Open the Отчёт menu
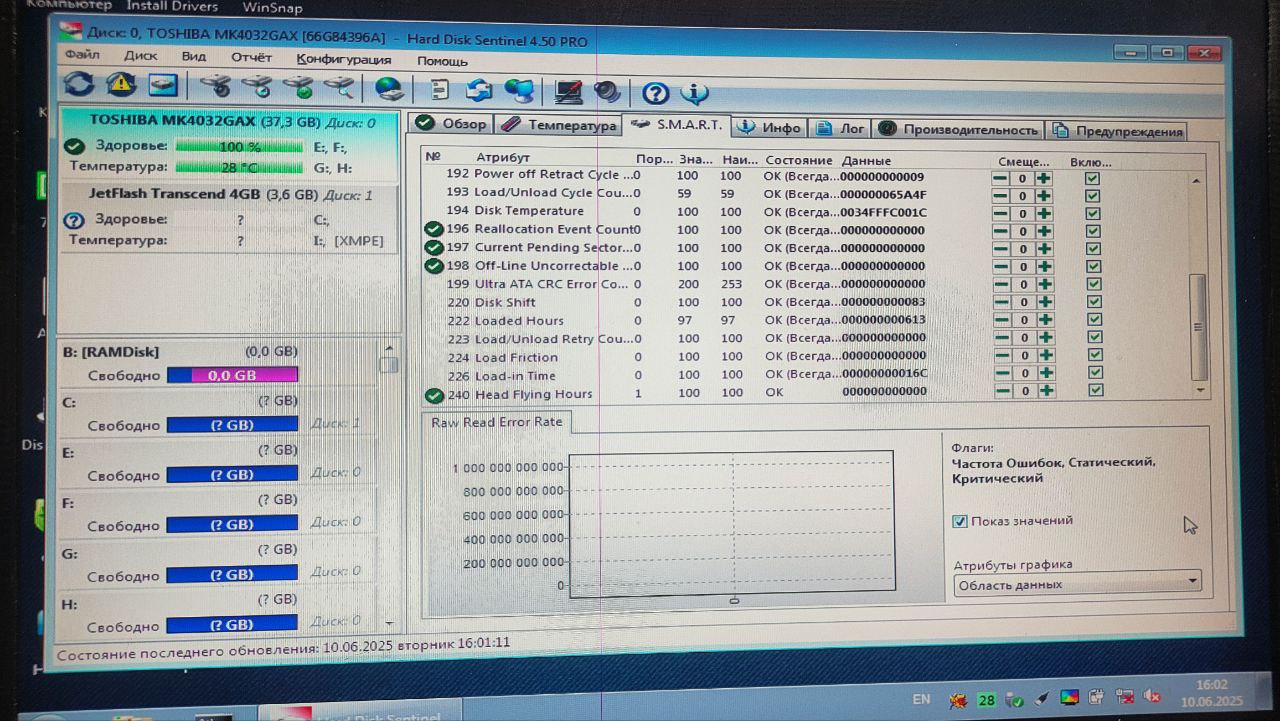The width and height of the screenshot is (1280, 721). point(251,58)
